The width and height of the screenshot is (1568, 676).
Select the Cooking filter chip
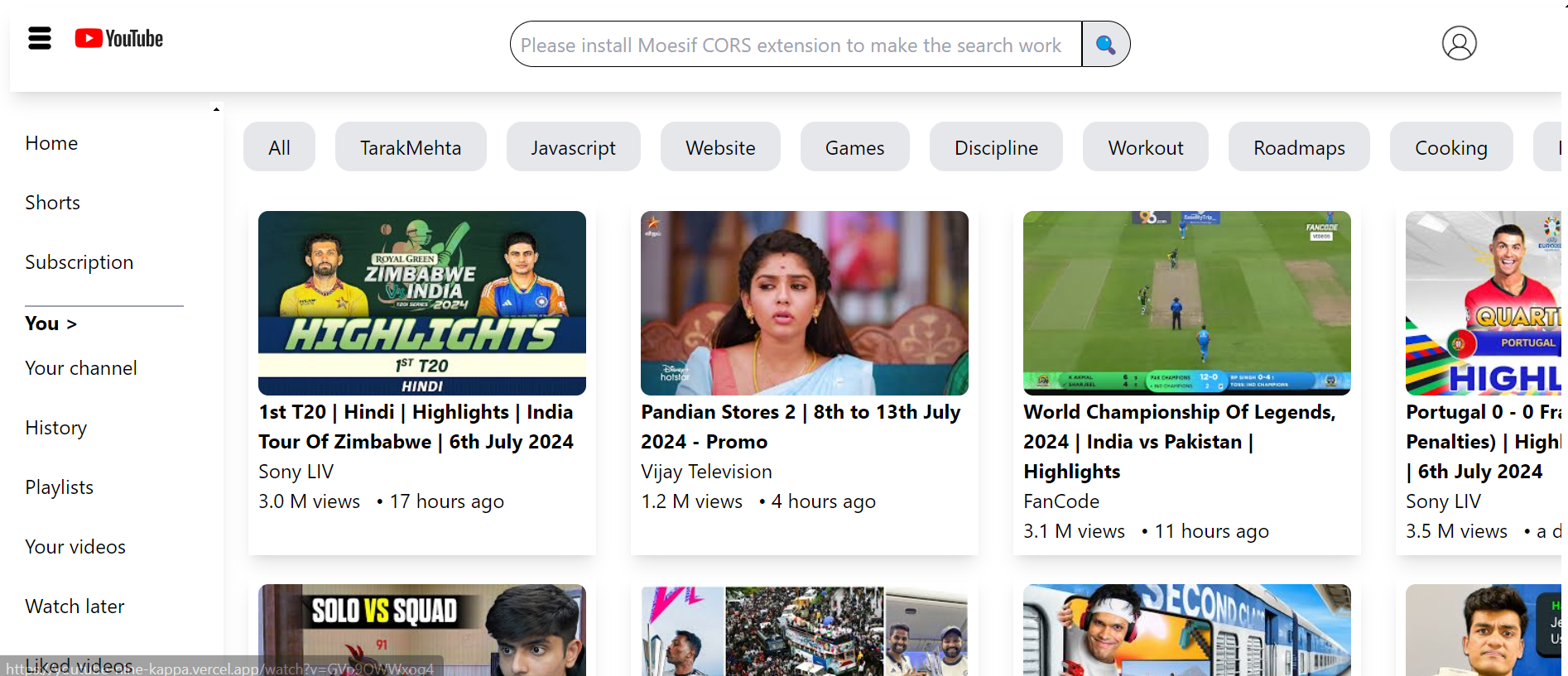[x=1451, y=147]
